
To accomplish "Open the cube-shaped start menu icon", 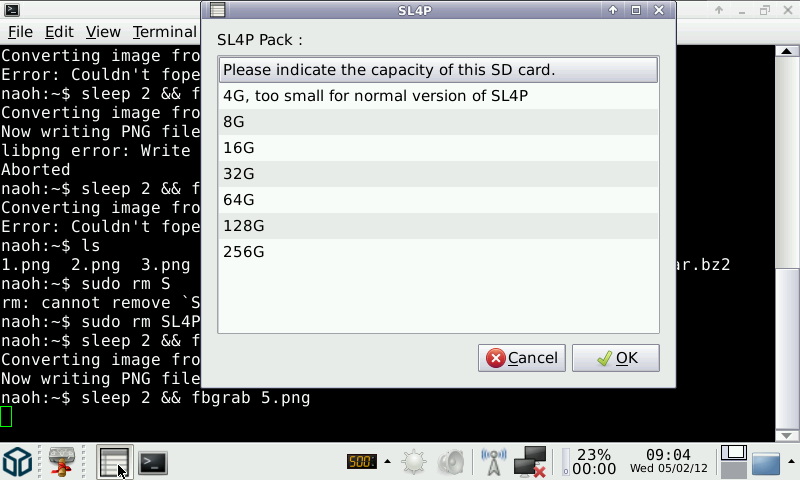I will (18, 462).
